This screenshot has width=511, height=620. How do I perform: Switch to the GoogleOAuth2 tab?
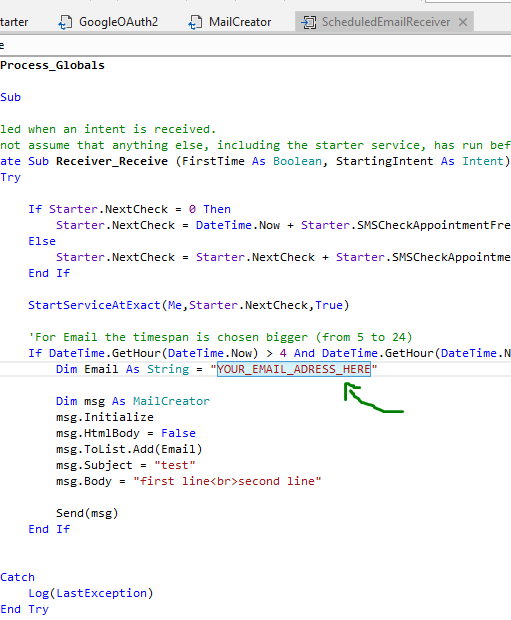pyautogui.click(x=108, y=22)
